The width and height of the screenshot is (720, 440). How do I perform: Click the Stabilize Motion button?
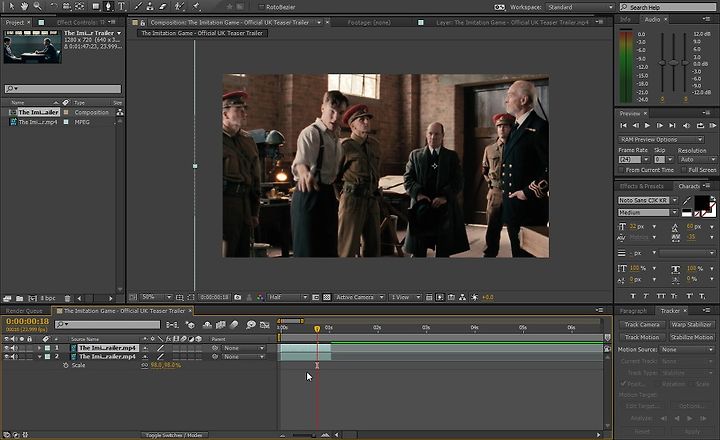click(x=691, y=337)
